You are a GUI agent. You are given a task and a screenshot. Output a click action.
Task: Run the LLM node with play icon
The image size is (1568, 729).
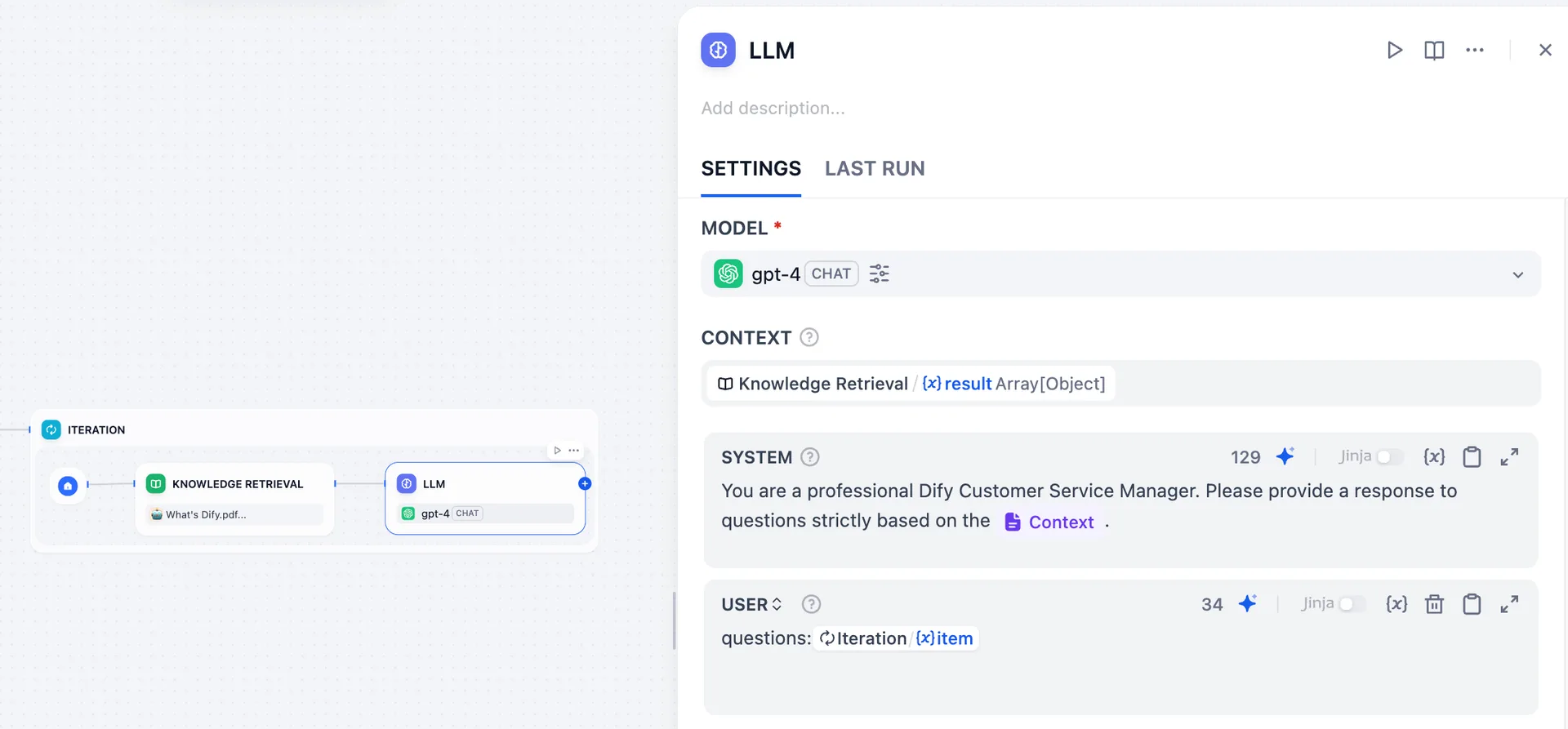coord(1395,50)
